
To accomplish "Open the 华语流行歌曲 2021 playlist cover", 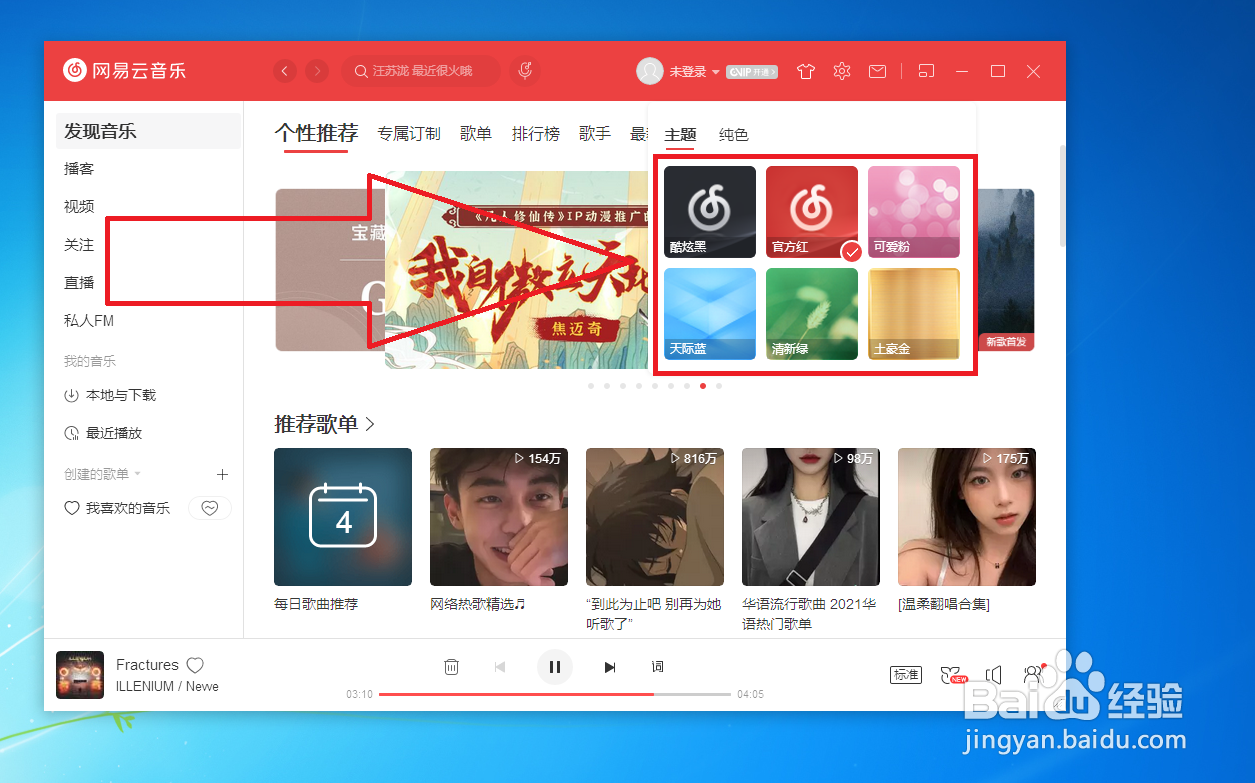I will point(811,517).
